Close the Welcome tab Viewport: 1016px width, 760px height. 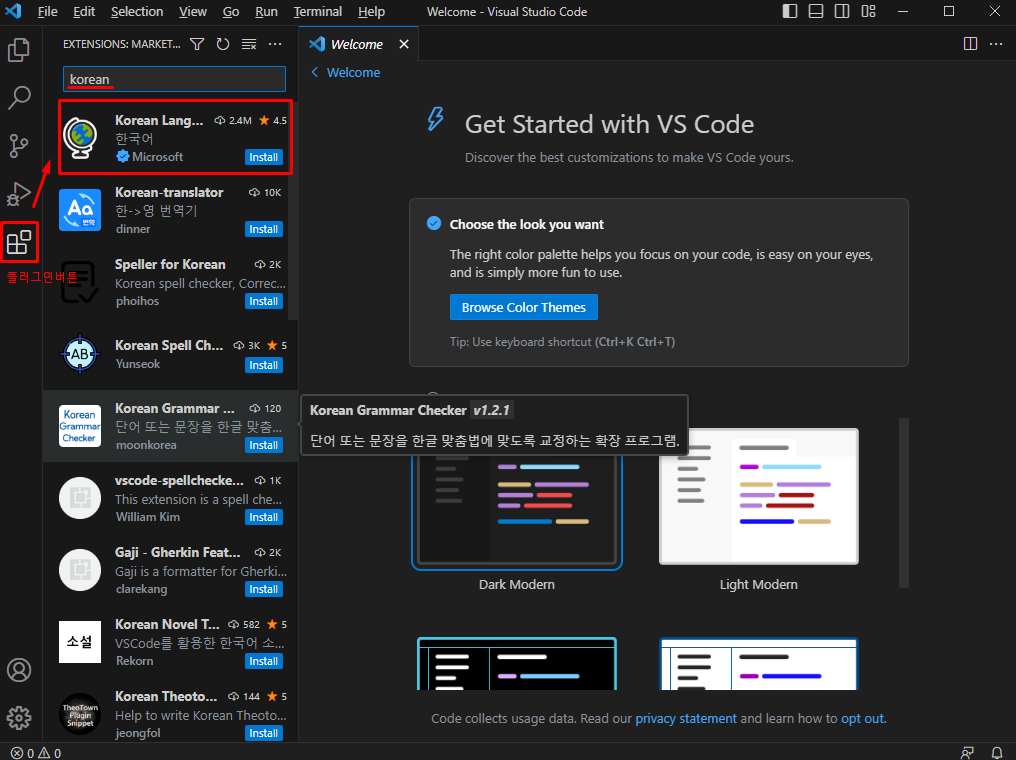pos(404,44)
